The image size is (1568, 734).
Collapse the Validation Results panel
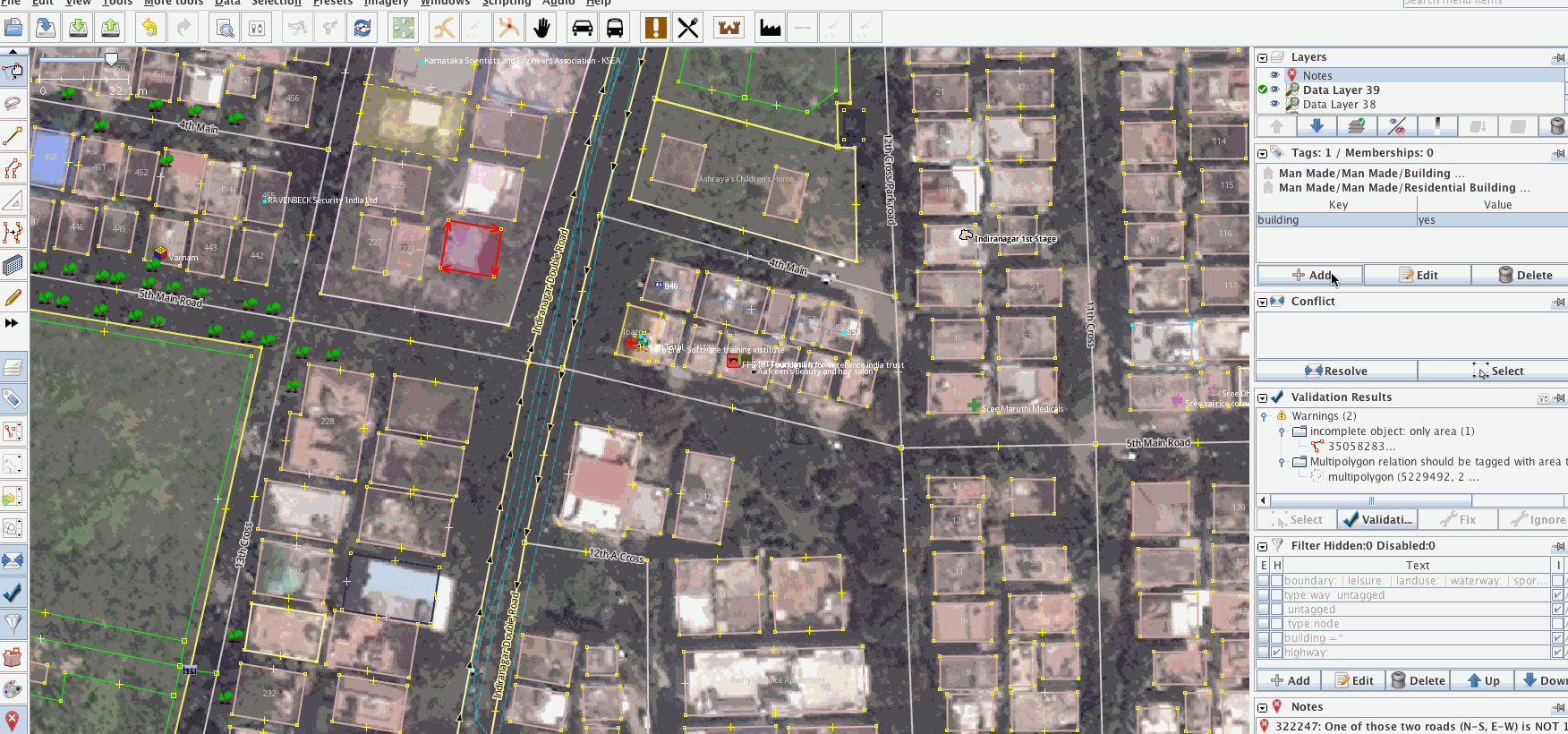1262,397
